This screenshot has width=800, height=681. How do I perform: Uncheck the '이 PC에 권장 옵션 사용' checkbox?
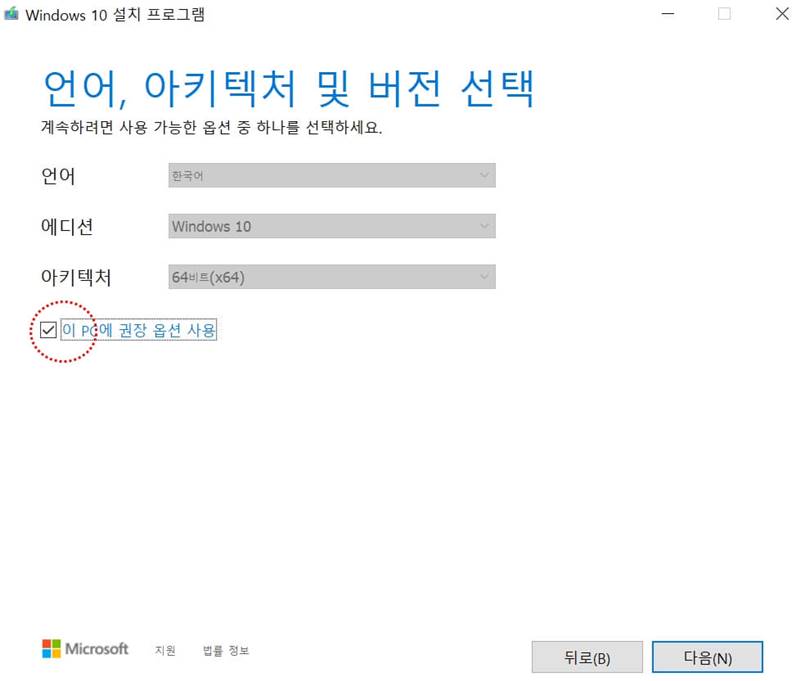coord(48,330)
